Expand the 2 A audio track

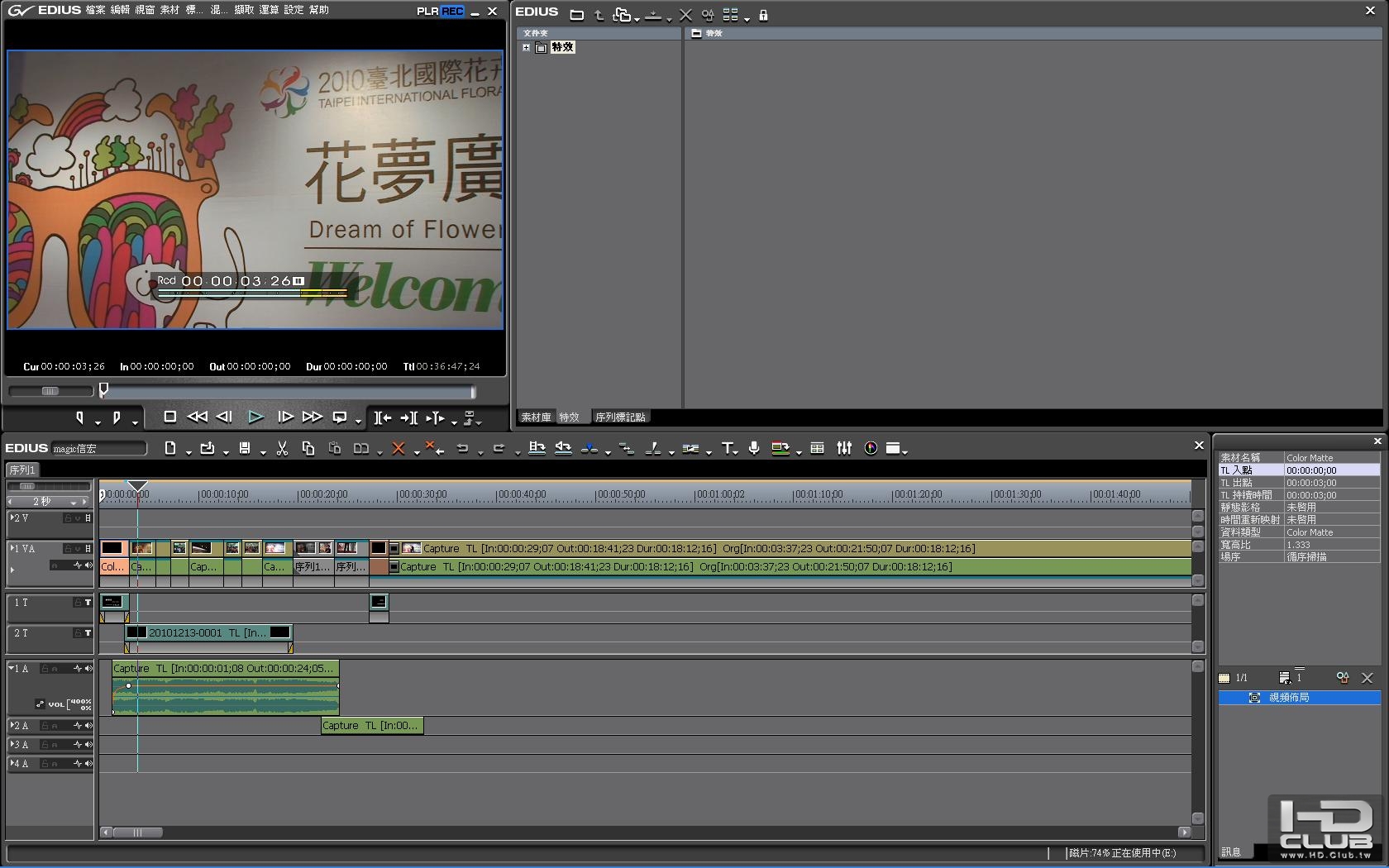pos(12,726)
